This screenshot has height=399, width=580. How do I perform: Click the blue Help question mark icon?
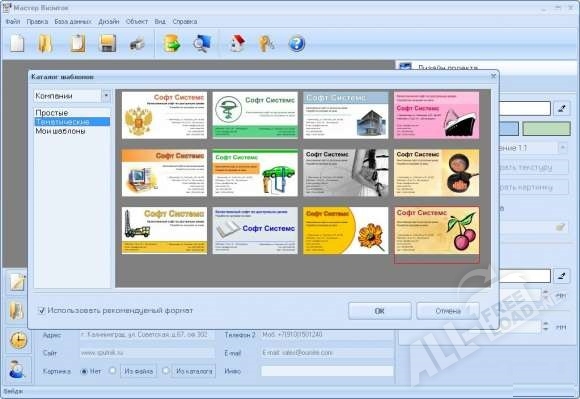tap(297, 44)
